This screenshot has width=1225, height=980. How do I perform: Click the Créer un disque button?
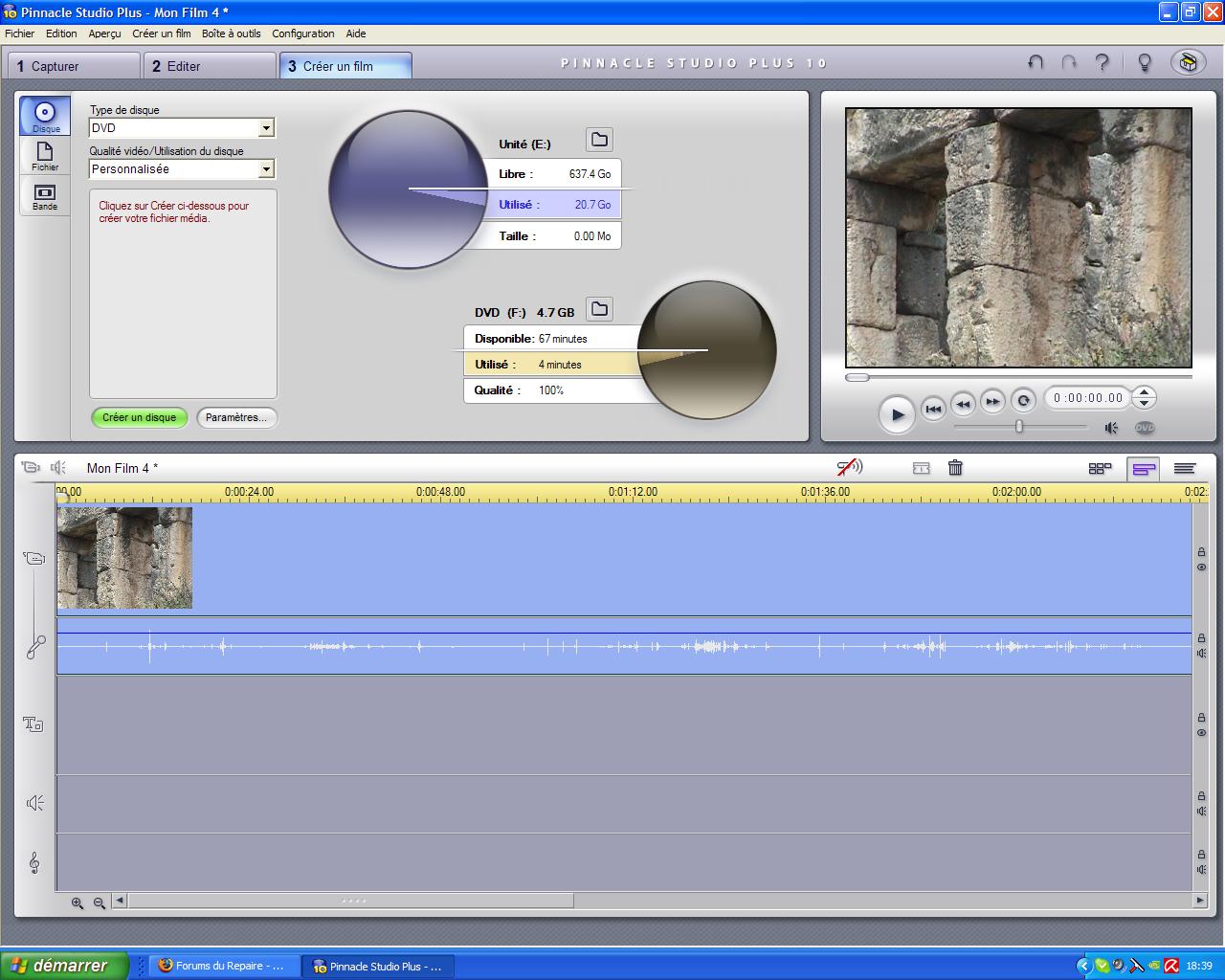[140, 417]
